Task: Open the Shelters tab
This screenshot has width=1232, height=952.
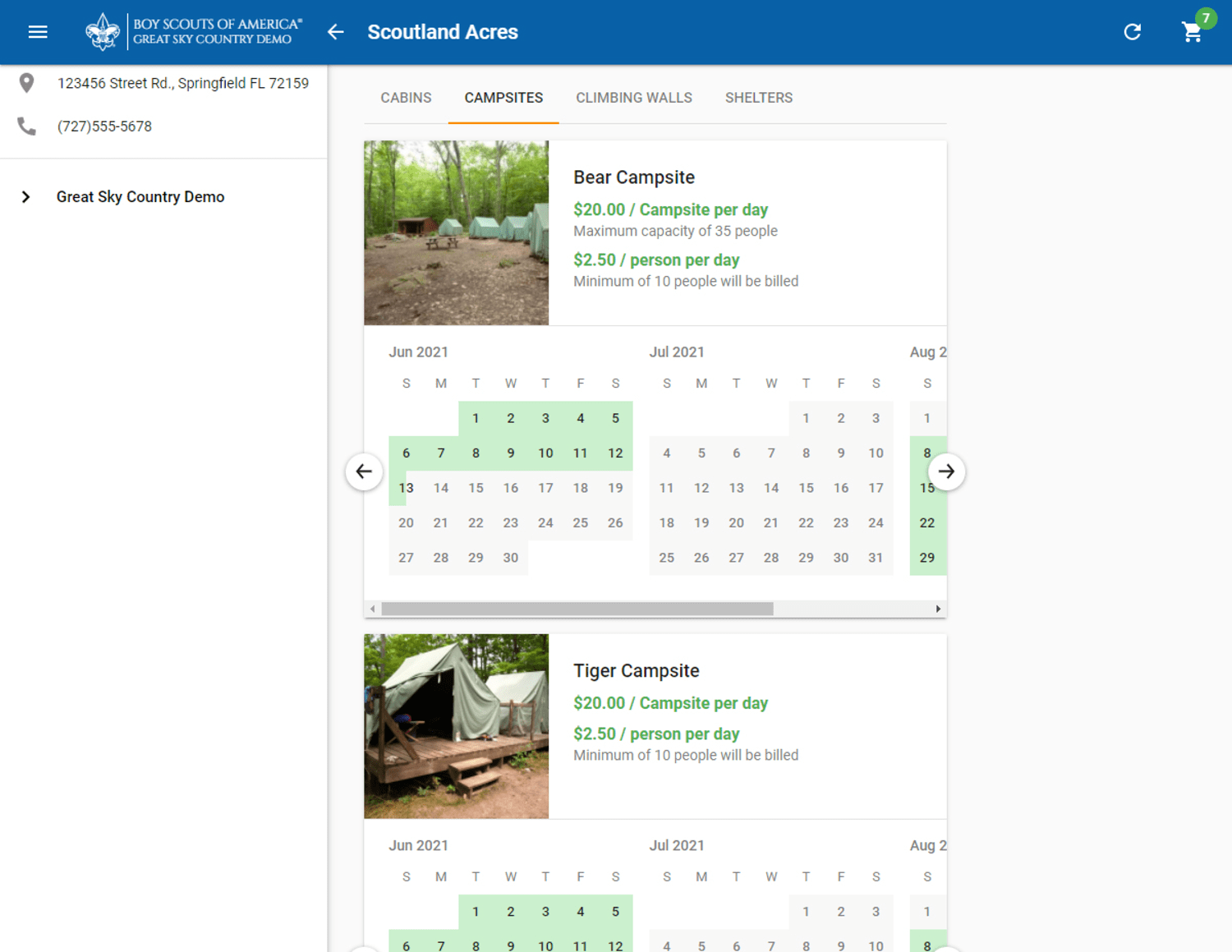Action: pos(759,98)
